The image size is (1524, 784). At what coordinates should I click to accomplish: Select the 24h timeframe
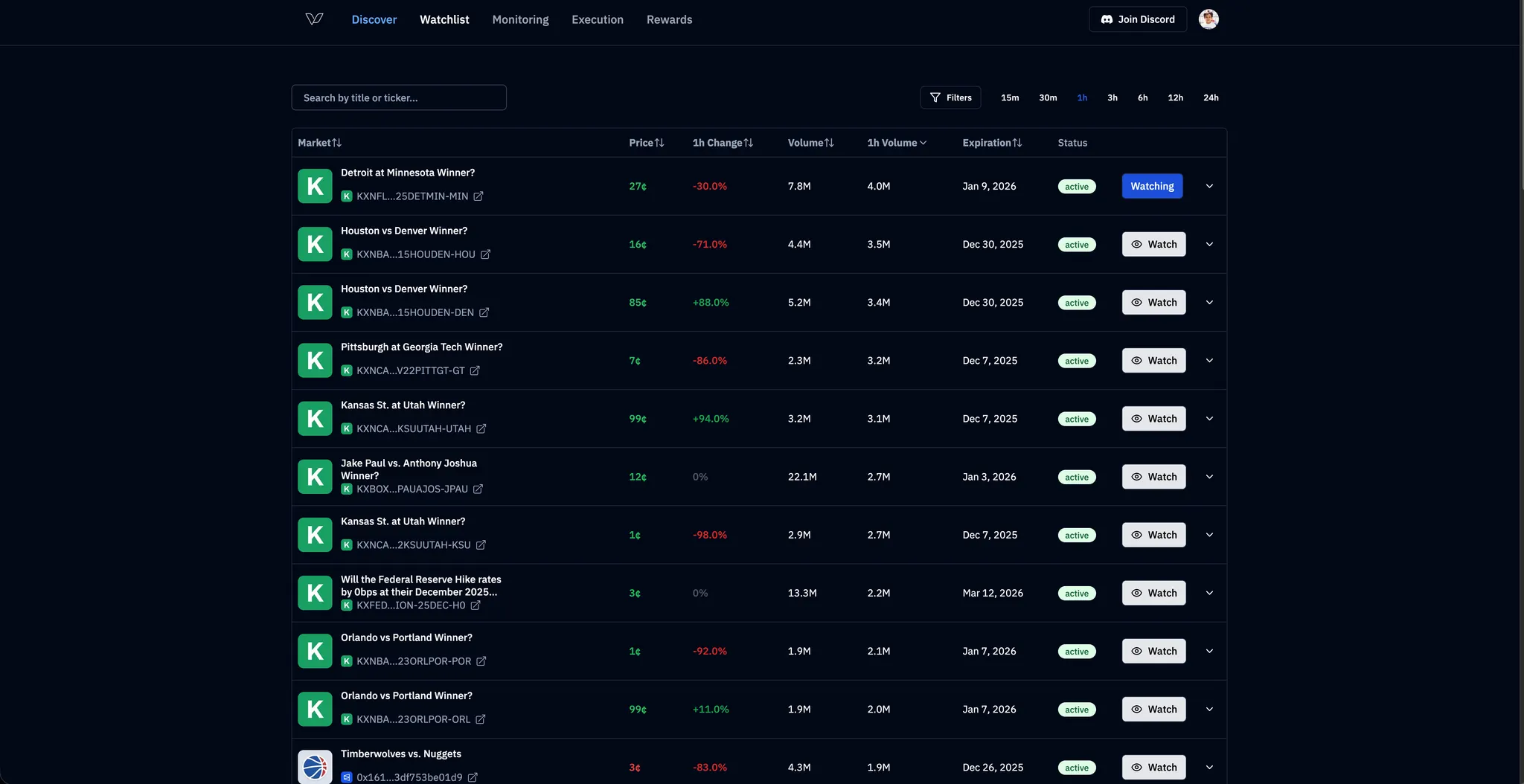click(1211, 98)
